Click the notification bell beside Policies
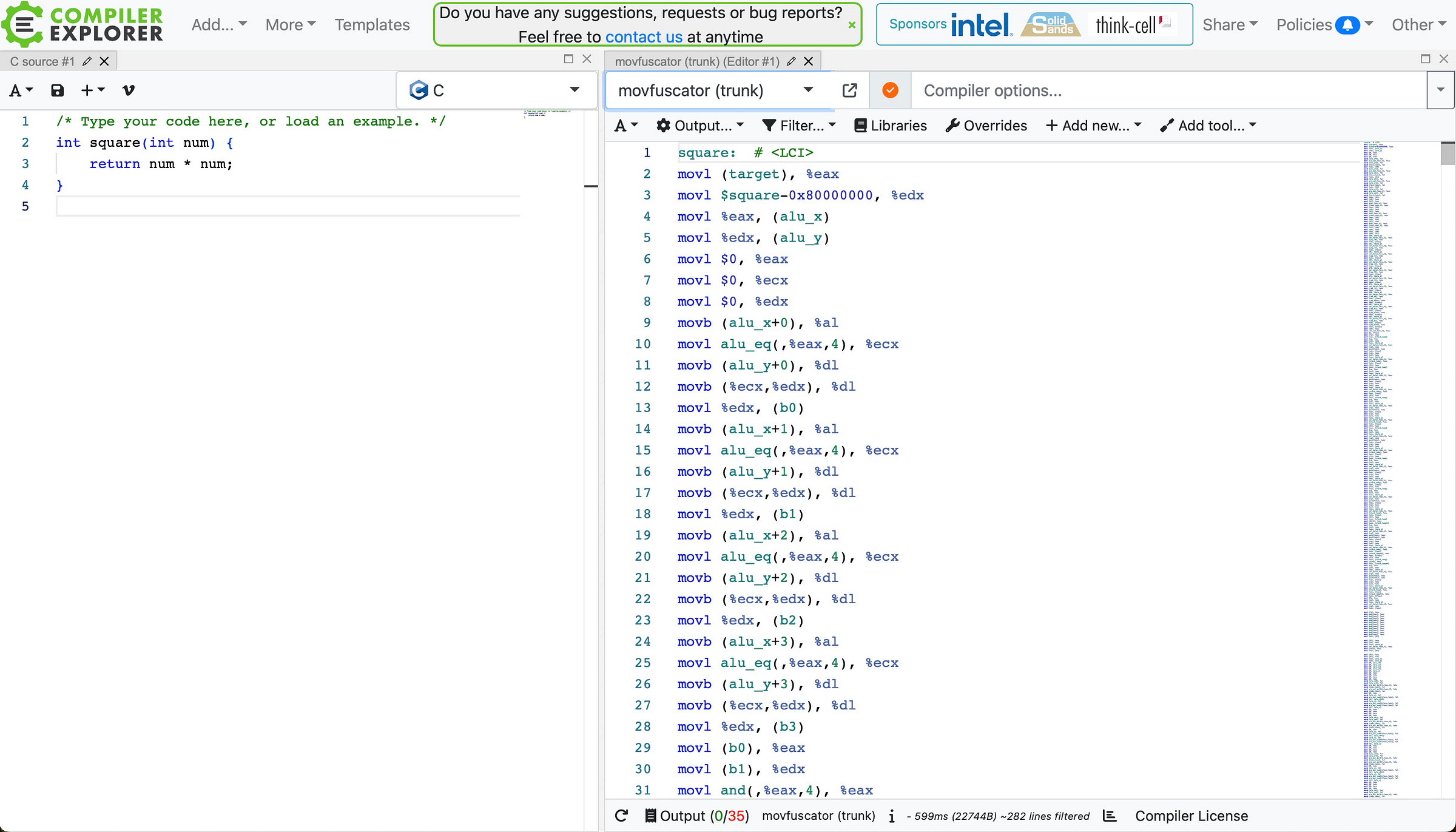The height and width of the screenshot is (832, 1456). point(1347,25)
